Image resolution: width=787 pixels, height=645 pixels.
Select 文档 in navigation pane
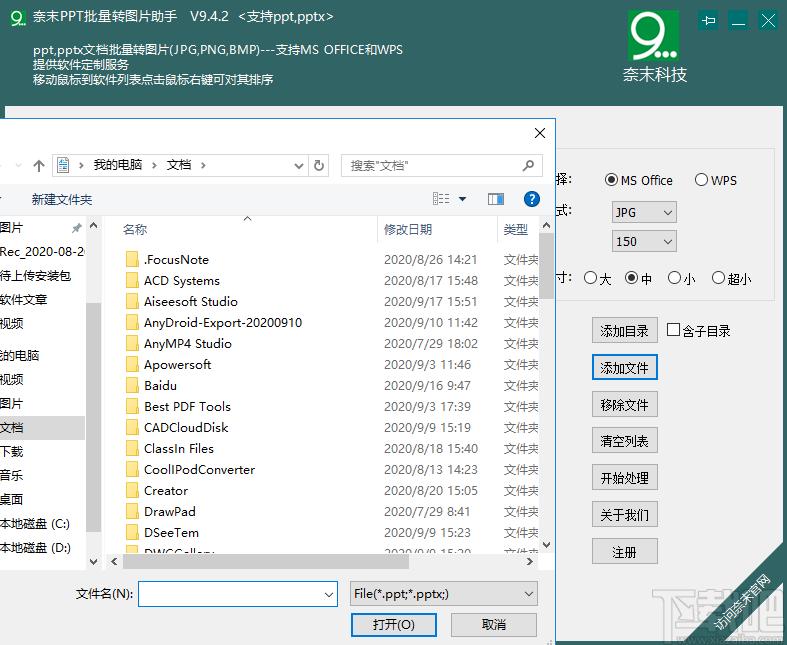42,428
